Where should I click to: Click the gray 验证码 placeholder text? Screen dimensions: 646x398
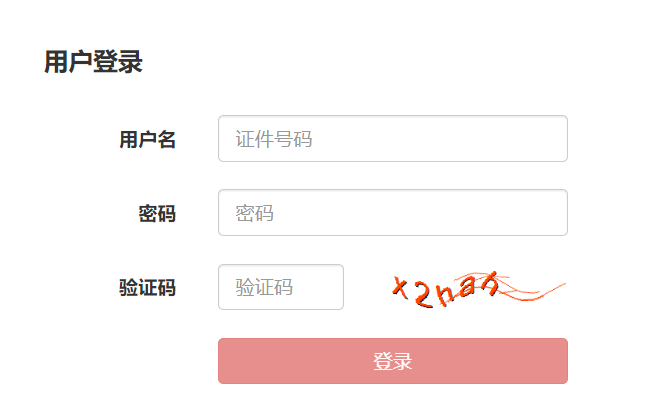pos(264,287)
